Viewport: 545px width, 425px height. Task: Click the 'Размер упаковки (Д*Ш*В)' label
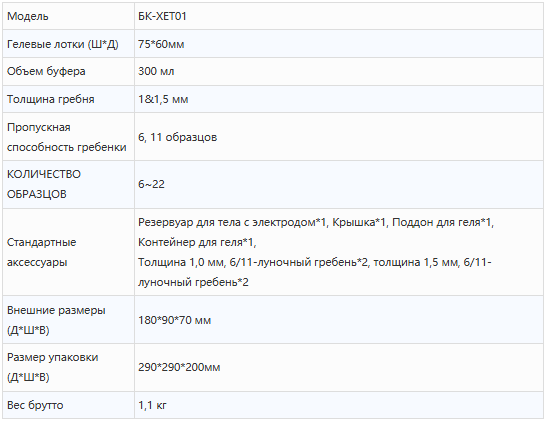click(52, 367)
